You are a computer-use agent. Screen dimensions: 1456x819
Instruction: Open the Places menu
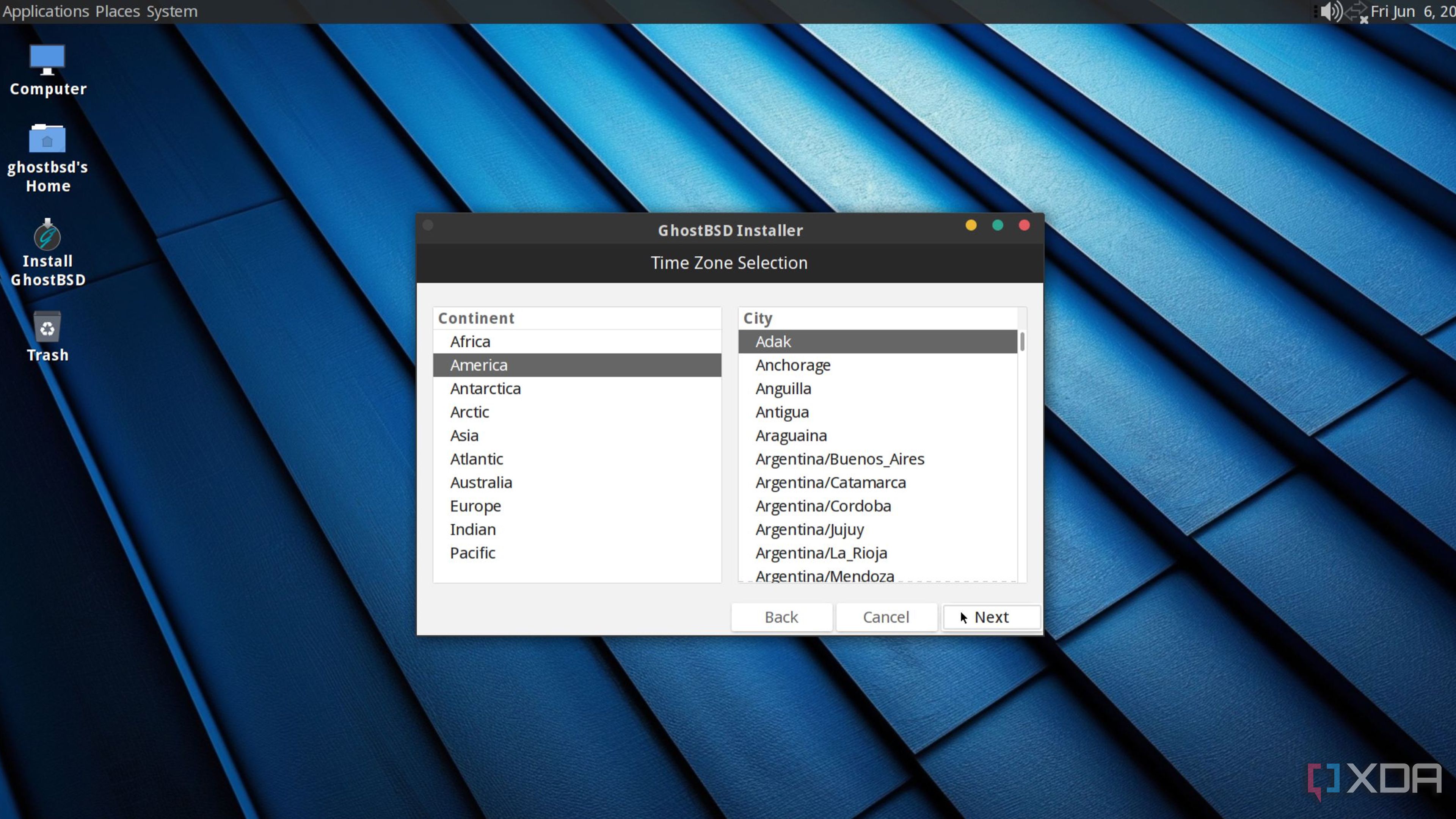[x=118, y=11]
